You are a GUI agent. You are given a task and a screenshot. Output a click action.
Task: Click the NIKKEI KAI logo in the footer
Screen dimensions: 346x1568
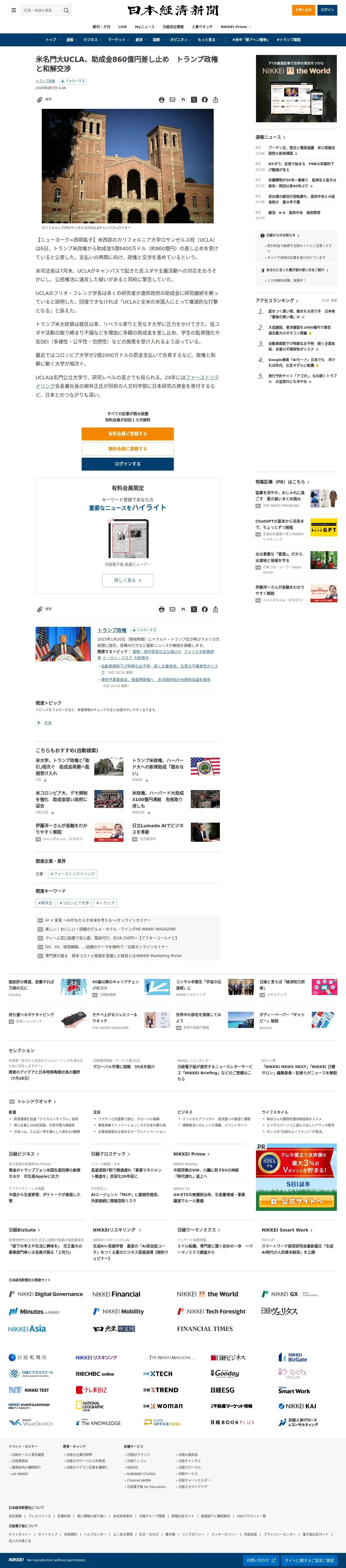[297, 1406]
